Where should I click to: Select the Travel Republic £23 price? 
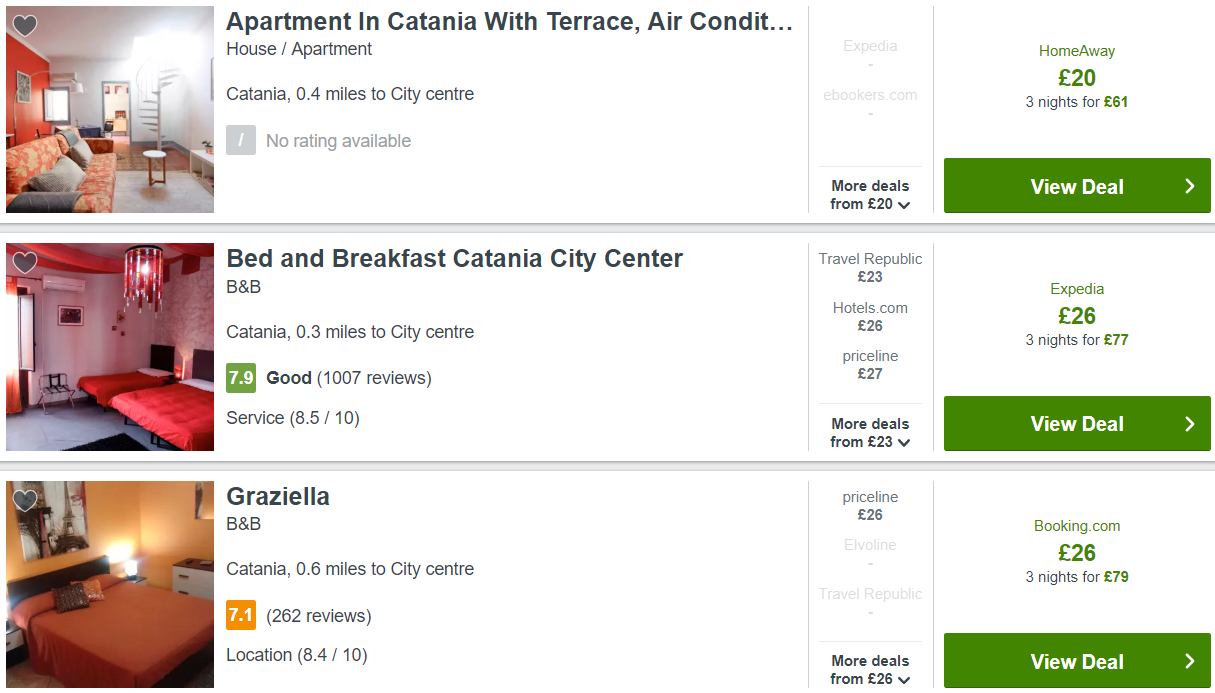click(x=870, y=268)
